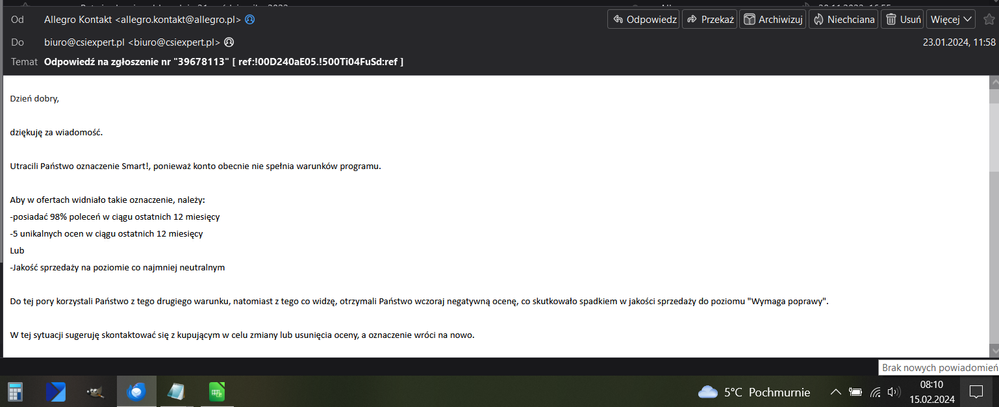Image resolution: width=999 pixels, height=407 pixels.
Task: Click the contact icon next to allegro.kontakt@allegro.pl
Action: coord(250,20)
